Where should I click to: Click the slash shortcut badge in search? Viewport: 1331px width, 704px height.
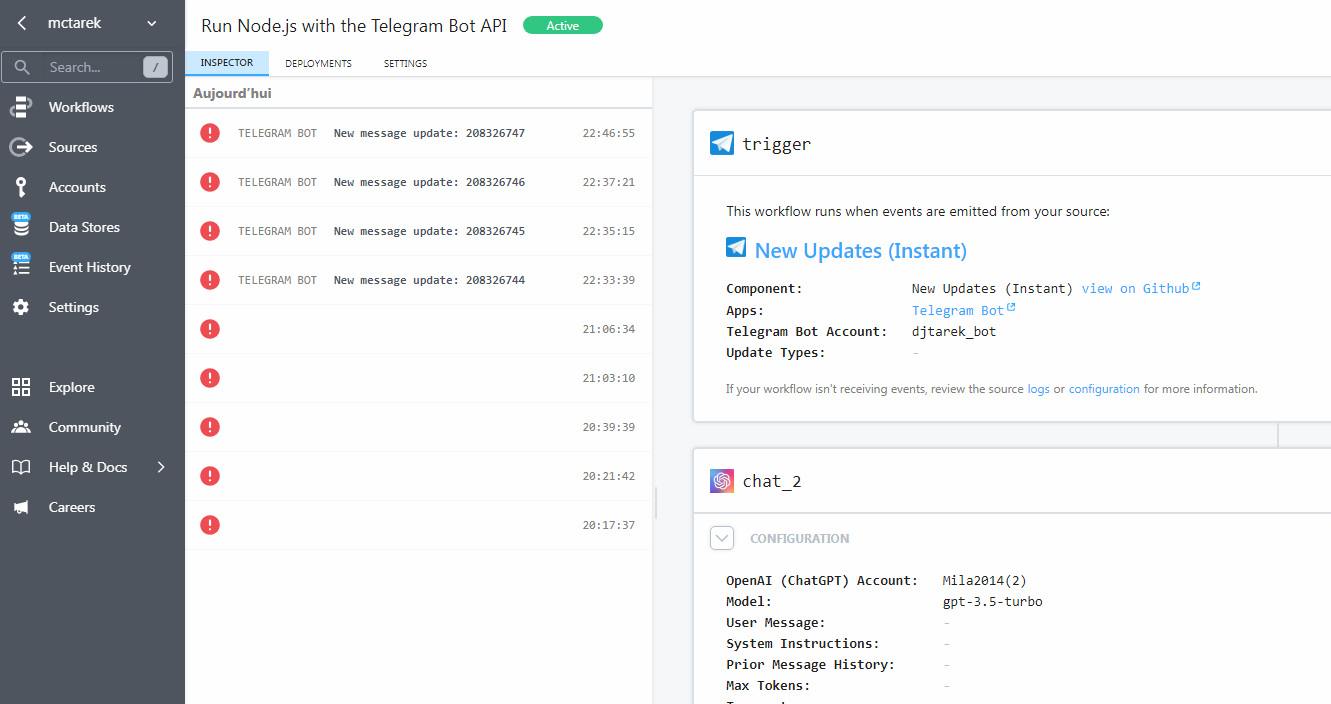[x=155, y=67]
